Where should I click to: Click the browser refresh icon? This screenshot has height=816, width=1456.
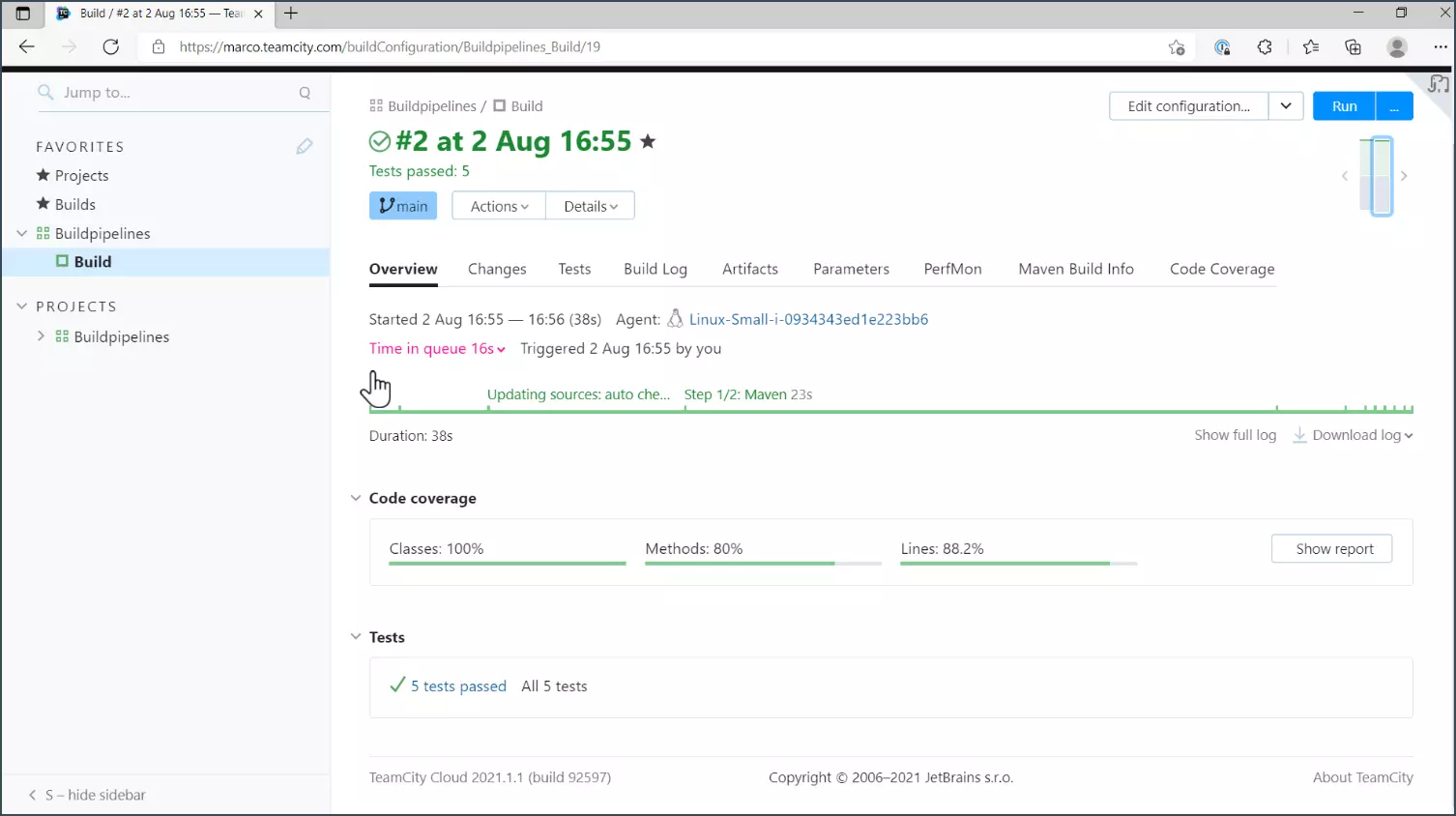pos(111,46)
